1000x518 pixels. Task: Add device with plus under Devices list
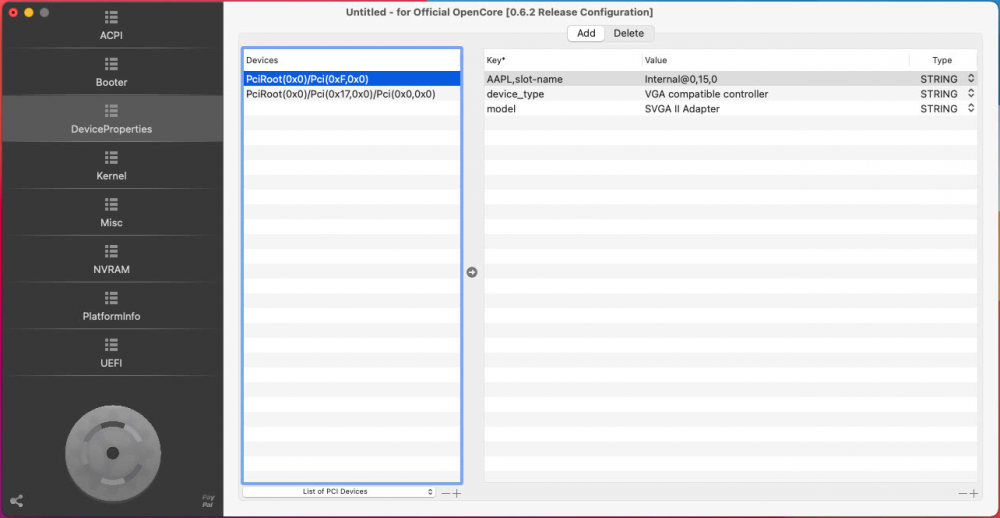click(x=457, y=493)
